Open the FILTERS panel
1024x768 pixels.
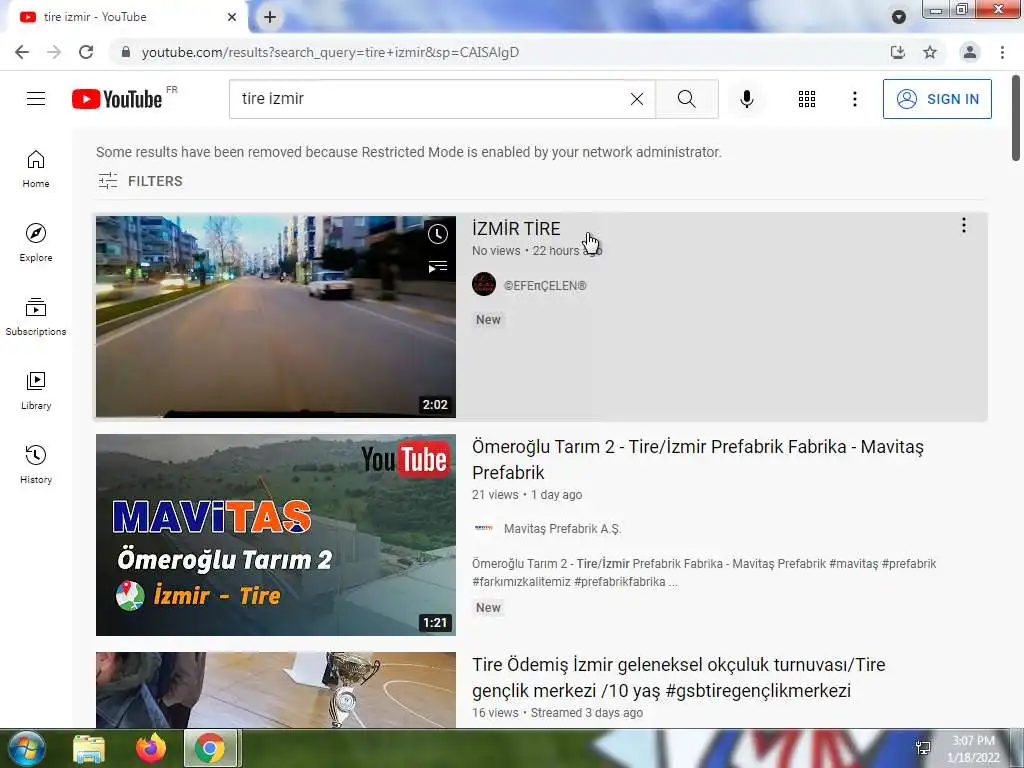(x=140, y=181)
